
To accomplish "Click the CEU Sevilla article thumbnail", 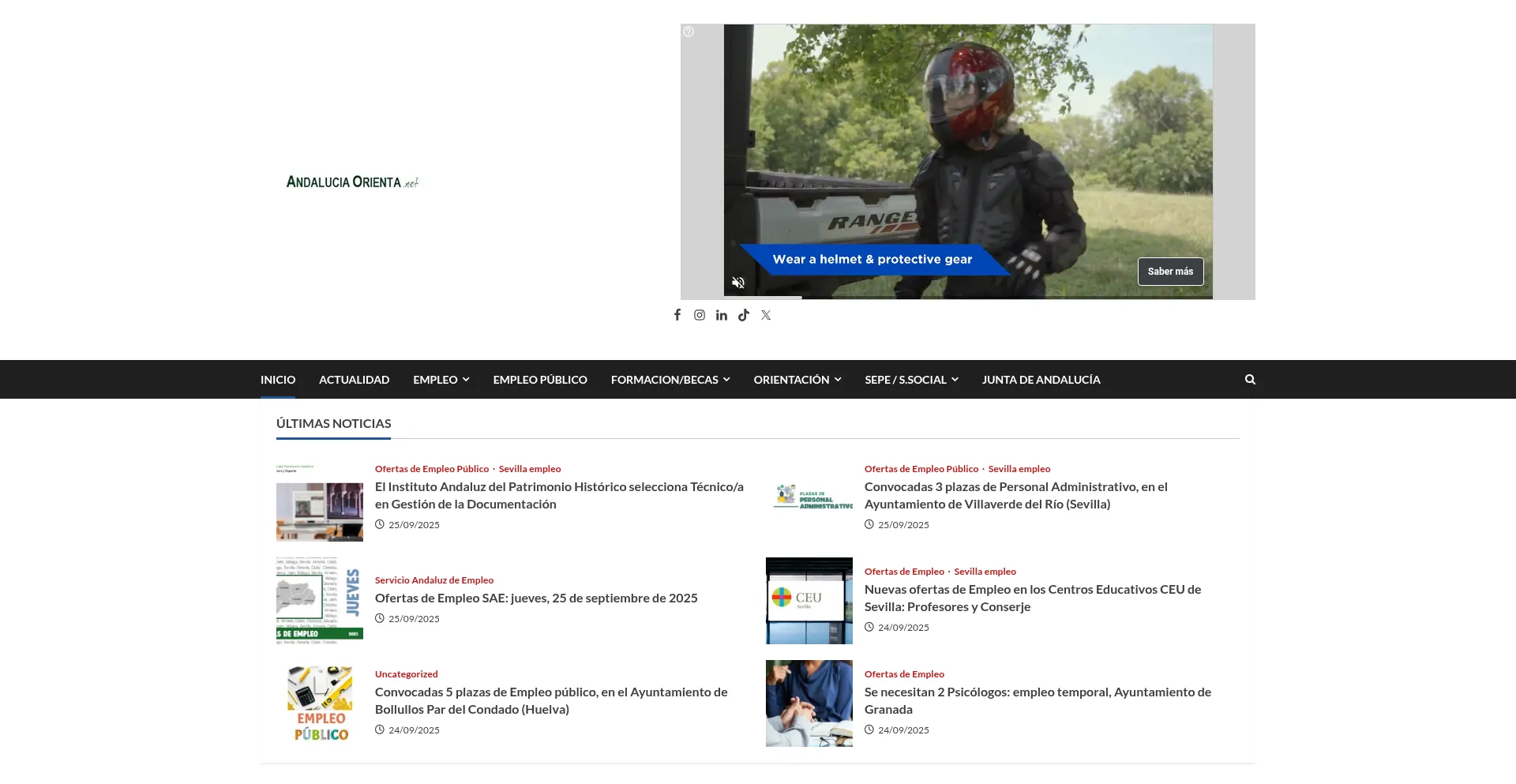I will tap(809, 601).
